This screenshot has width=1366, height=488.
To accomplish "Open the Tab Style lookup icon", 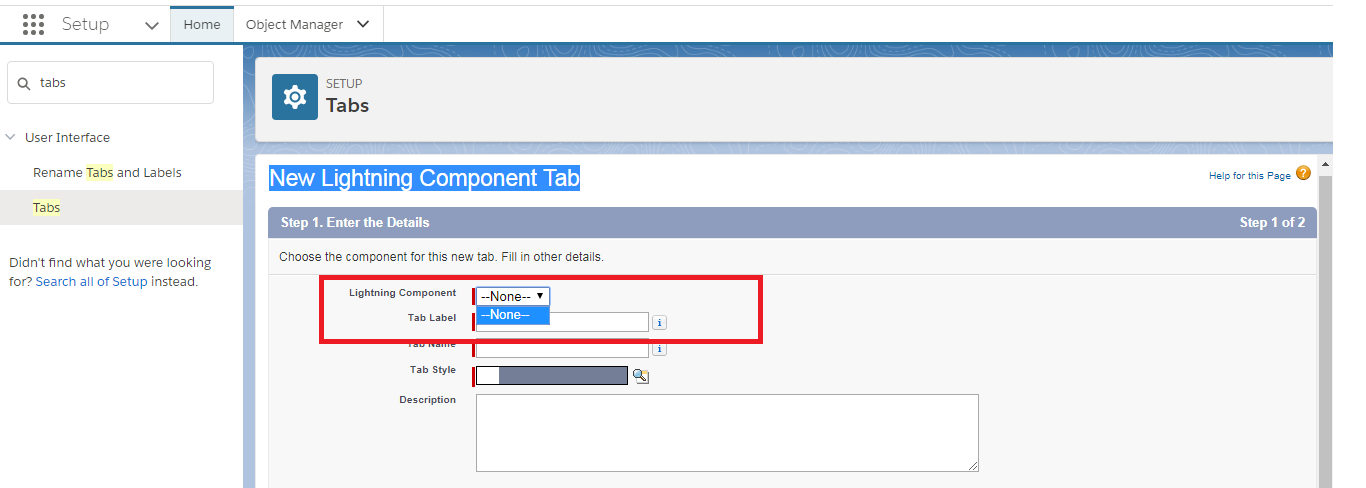I will [641, 376].
